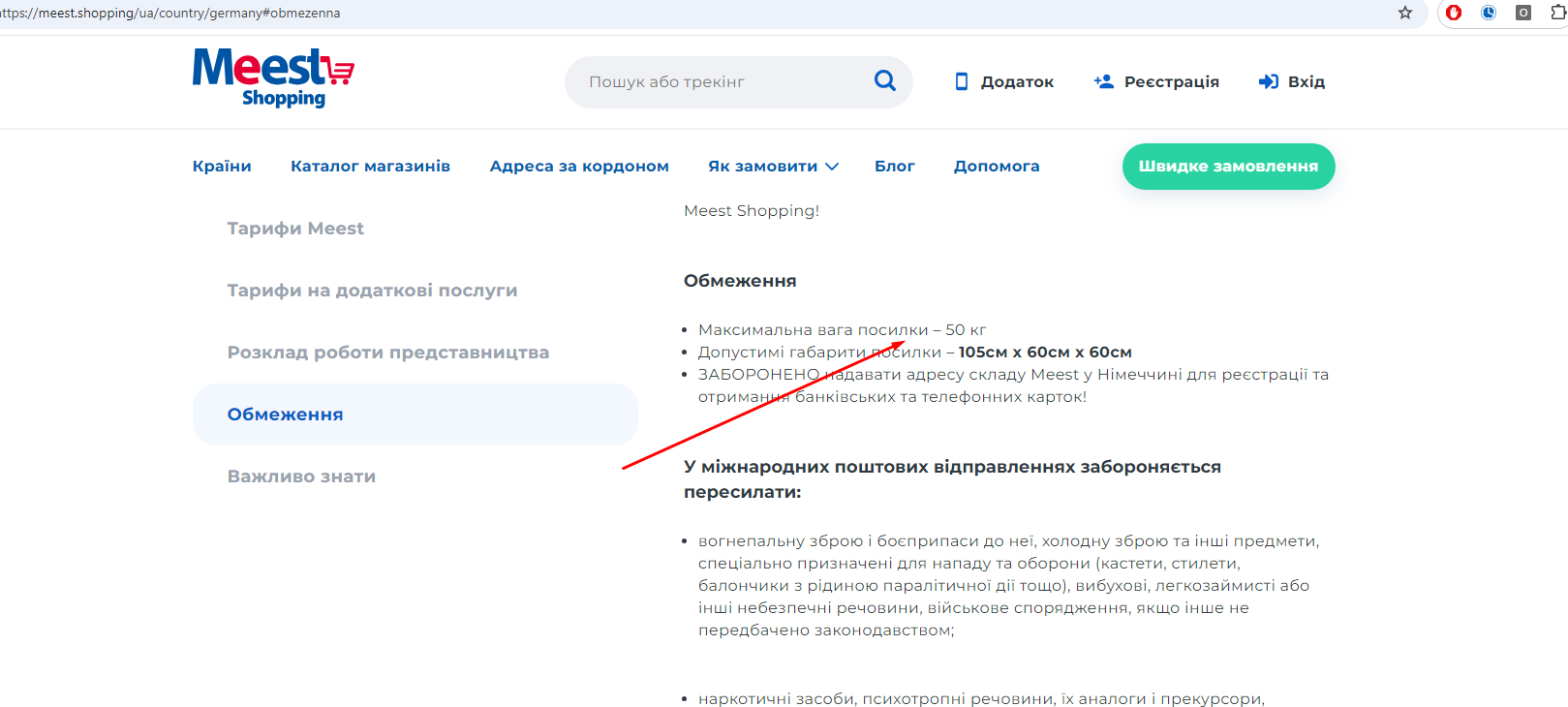Open Країни menu item
This screenshot has width=1568, height=707.
coord(222,166)
